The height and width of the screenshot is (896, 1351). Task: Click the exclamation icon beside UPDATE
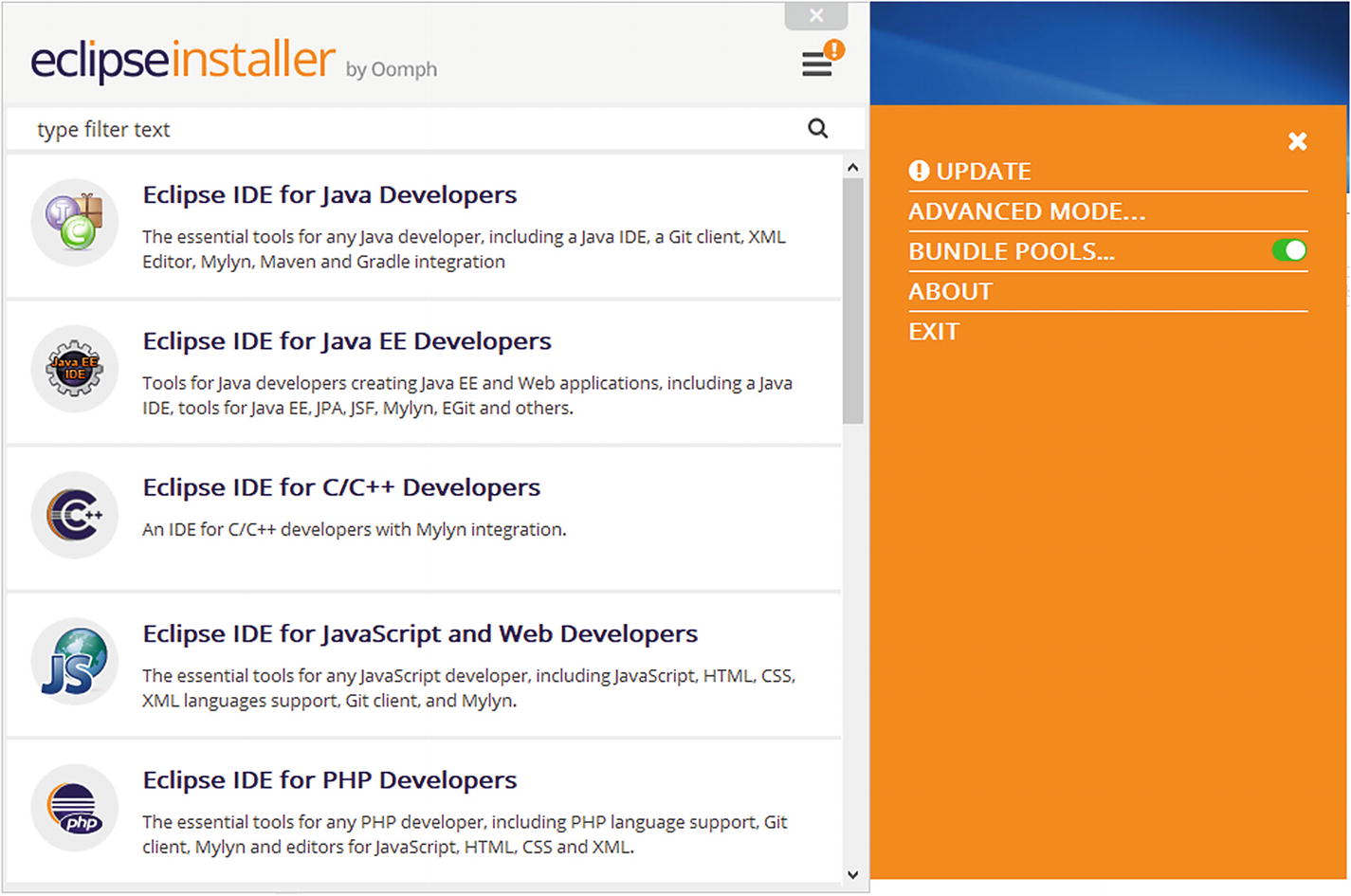[919, 171]
